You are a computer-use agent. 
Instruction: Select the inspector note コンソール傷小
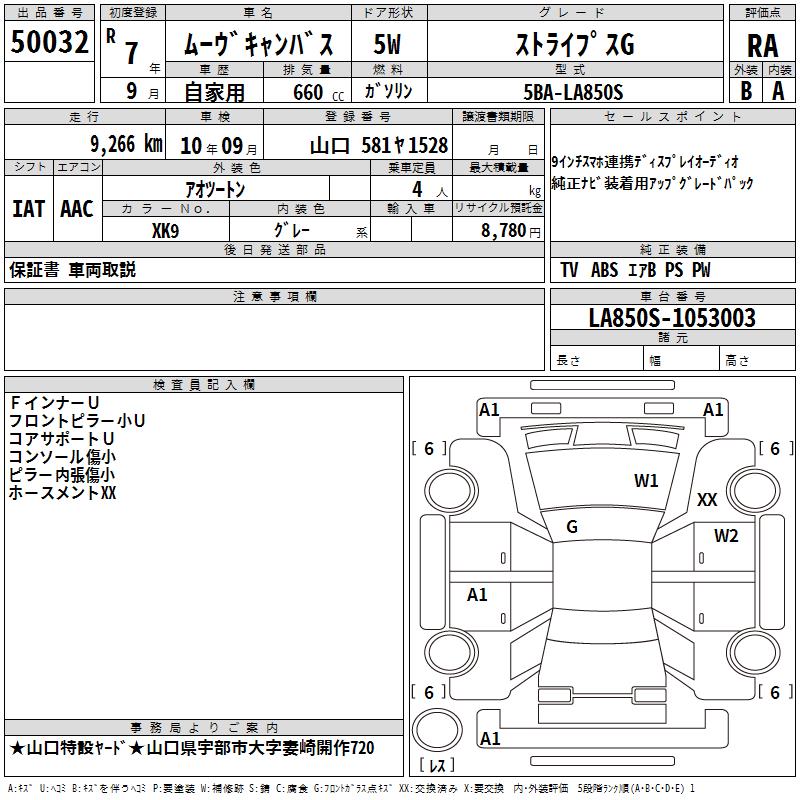point(62,456)
